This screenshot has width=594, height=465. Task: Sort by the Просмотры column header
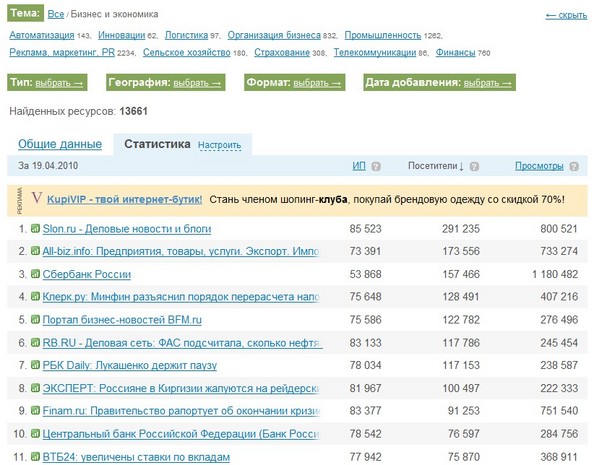539,166
